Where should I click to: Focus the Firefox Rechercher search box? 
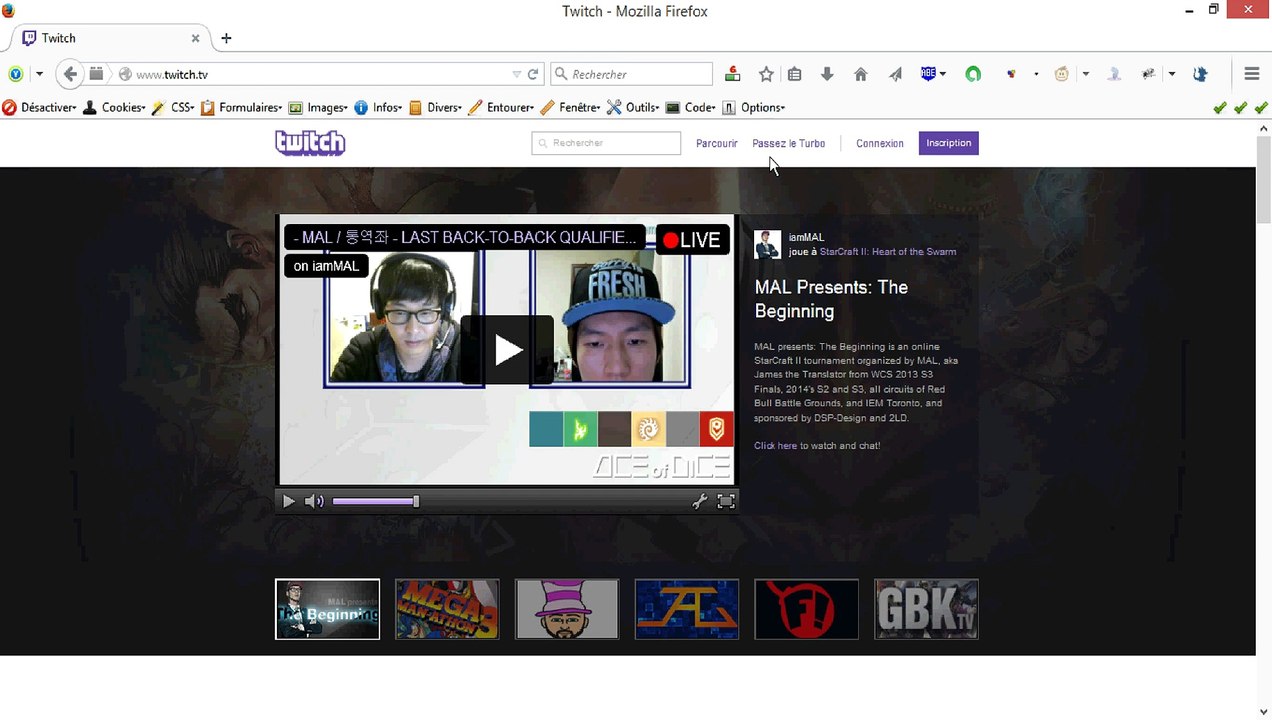click(632, 74)
